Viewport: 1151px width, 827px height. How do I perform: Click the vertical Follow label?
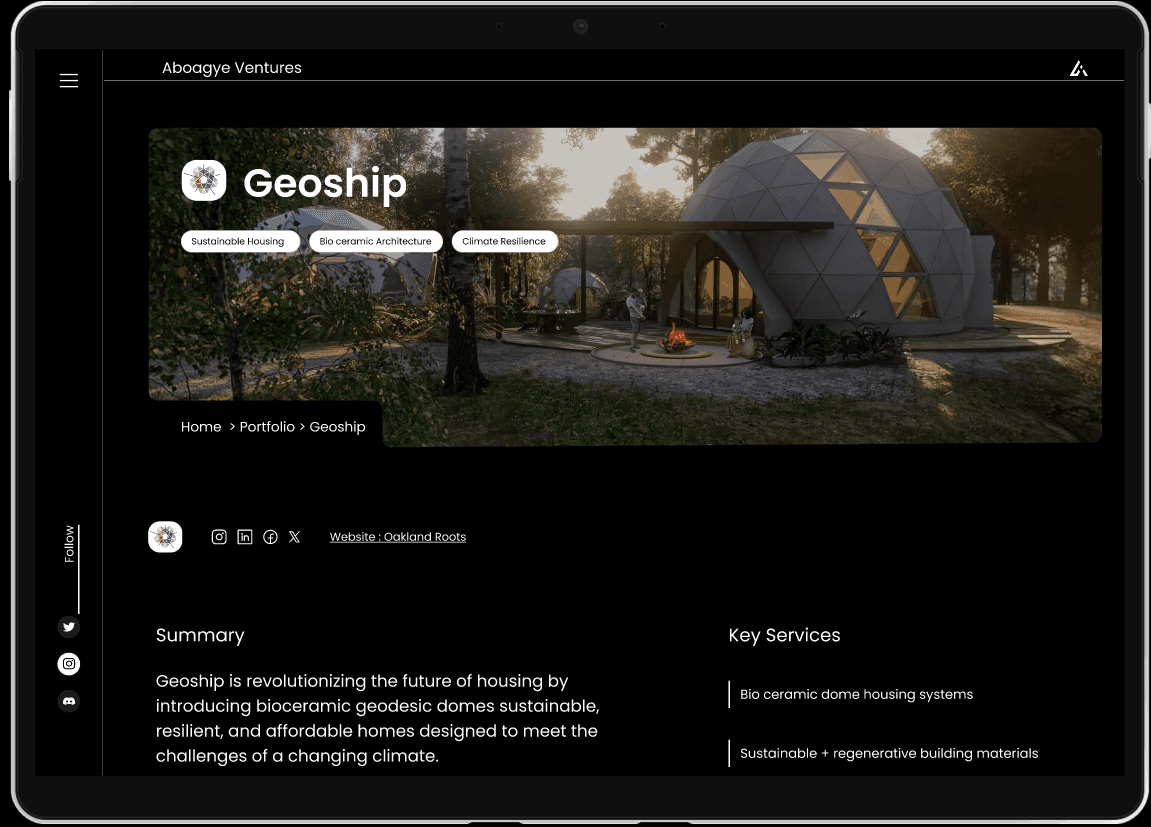(69, 544)
